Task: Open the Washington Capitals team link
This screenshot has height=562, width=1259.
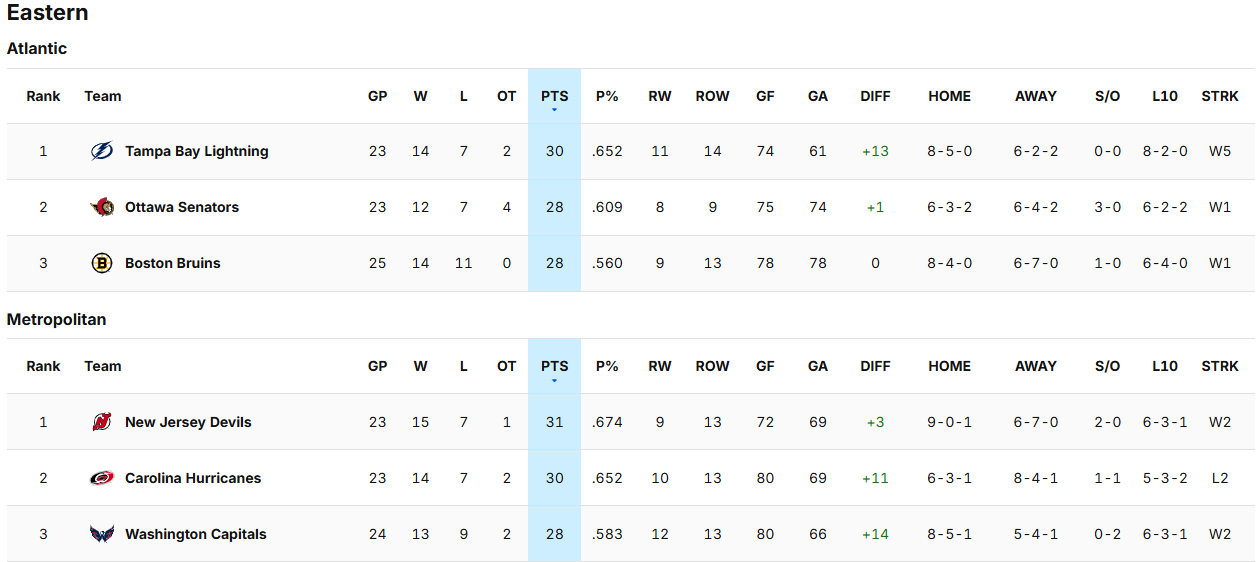Action: pyautogui.click(x=196, y=535)
